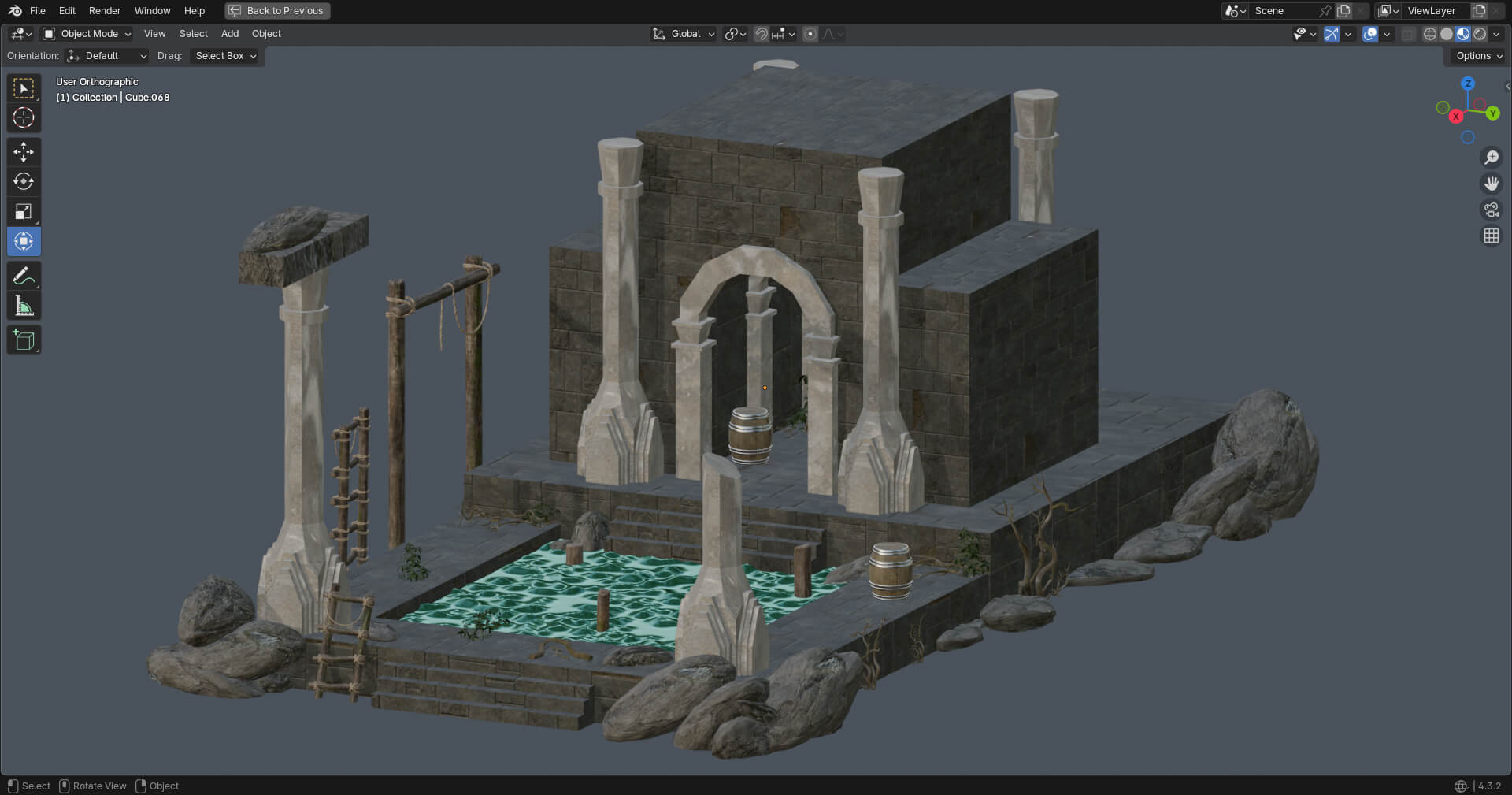Toggle show gizmos button
Image resolution: width=1512 pixels, height=795 pixels.
pos(1332,34)
